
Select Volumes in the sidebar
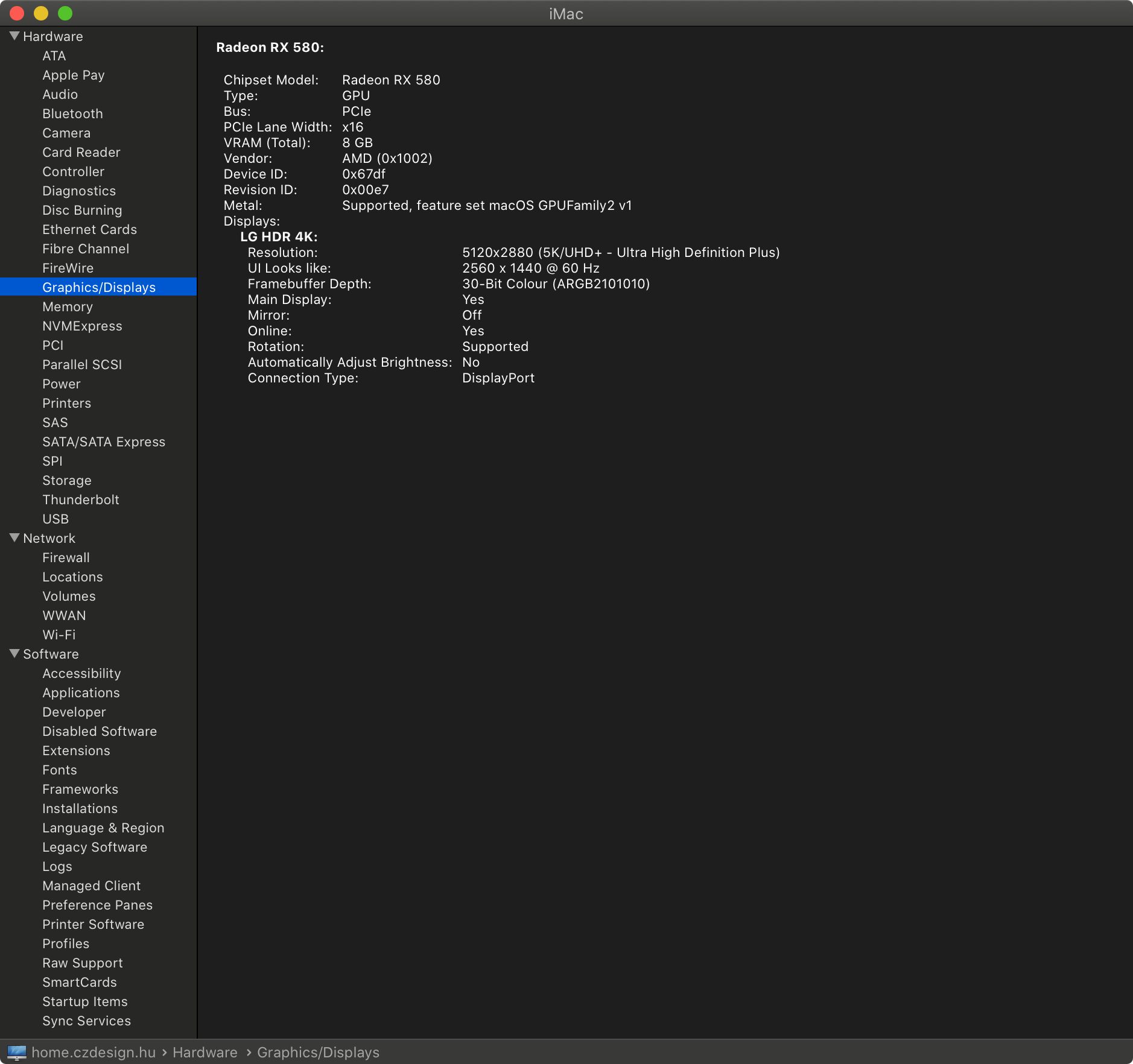click(x=69, y=597)
